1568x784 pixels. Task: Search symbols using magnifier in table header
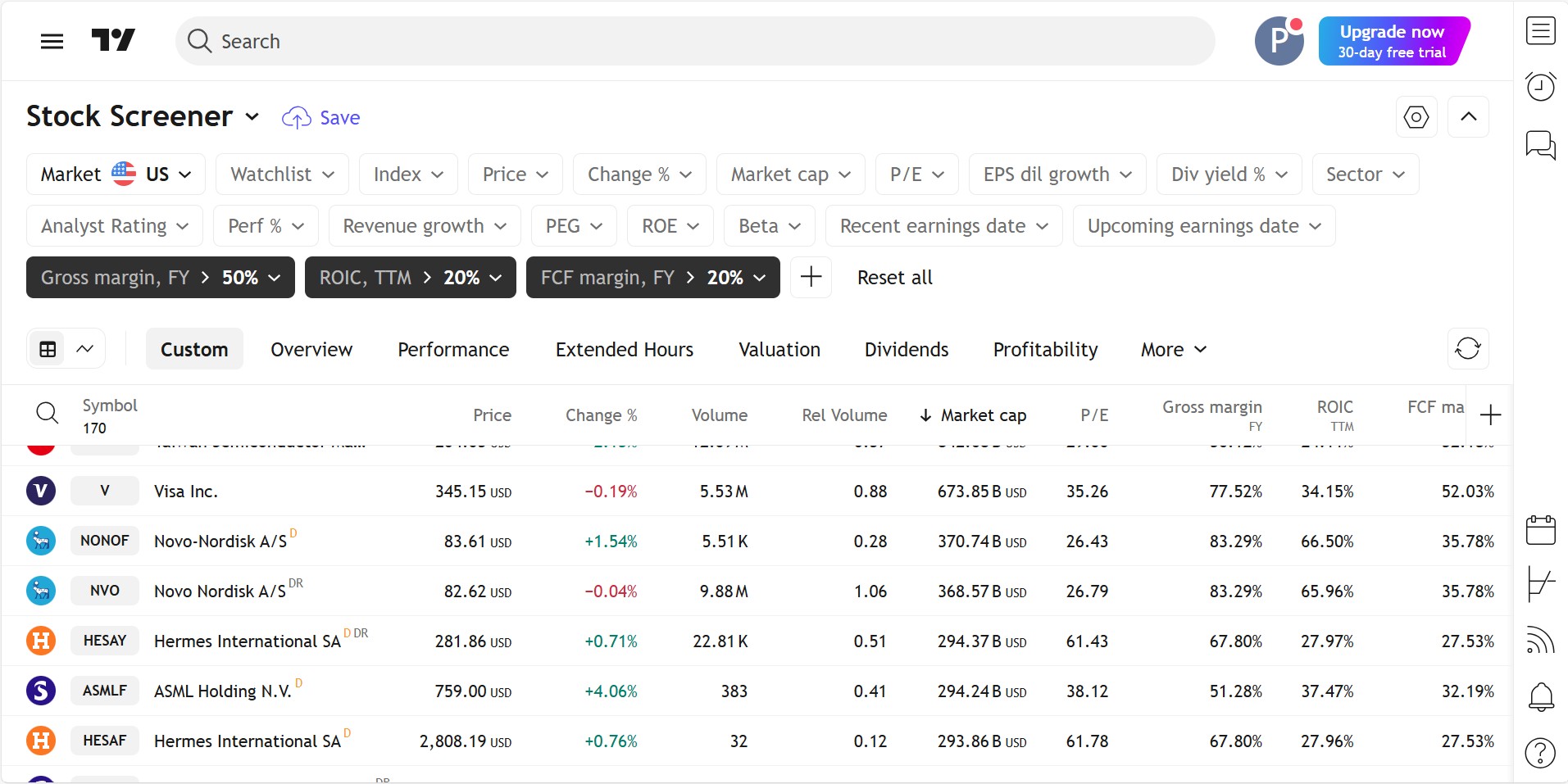pos(48,413)
